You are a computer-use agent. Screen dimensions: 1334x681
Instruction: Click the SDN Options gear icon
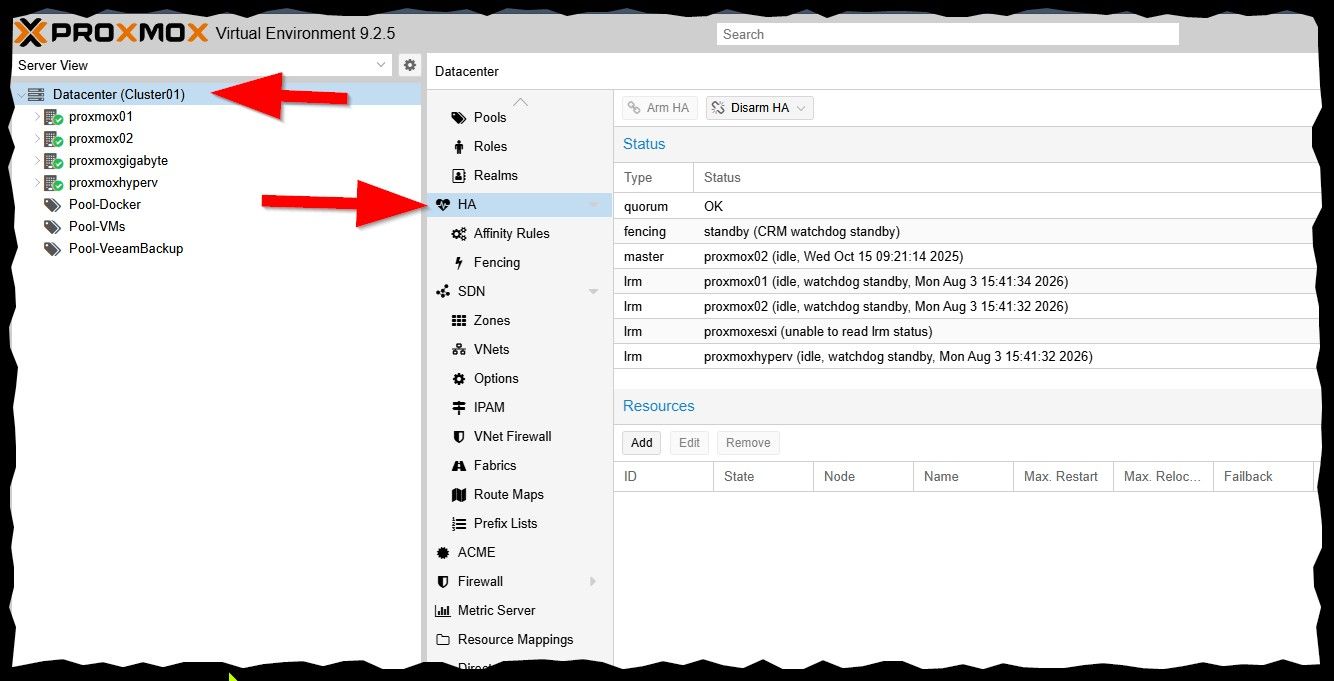tap(459, 379)
